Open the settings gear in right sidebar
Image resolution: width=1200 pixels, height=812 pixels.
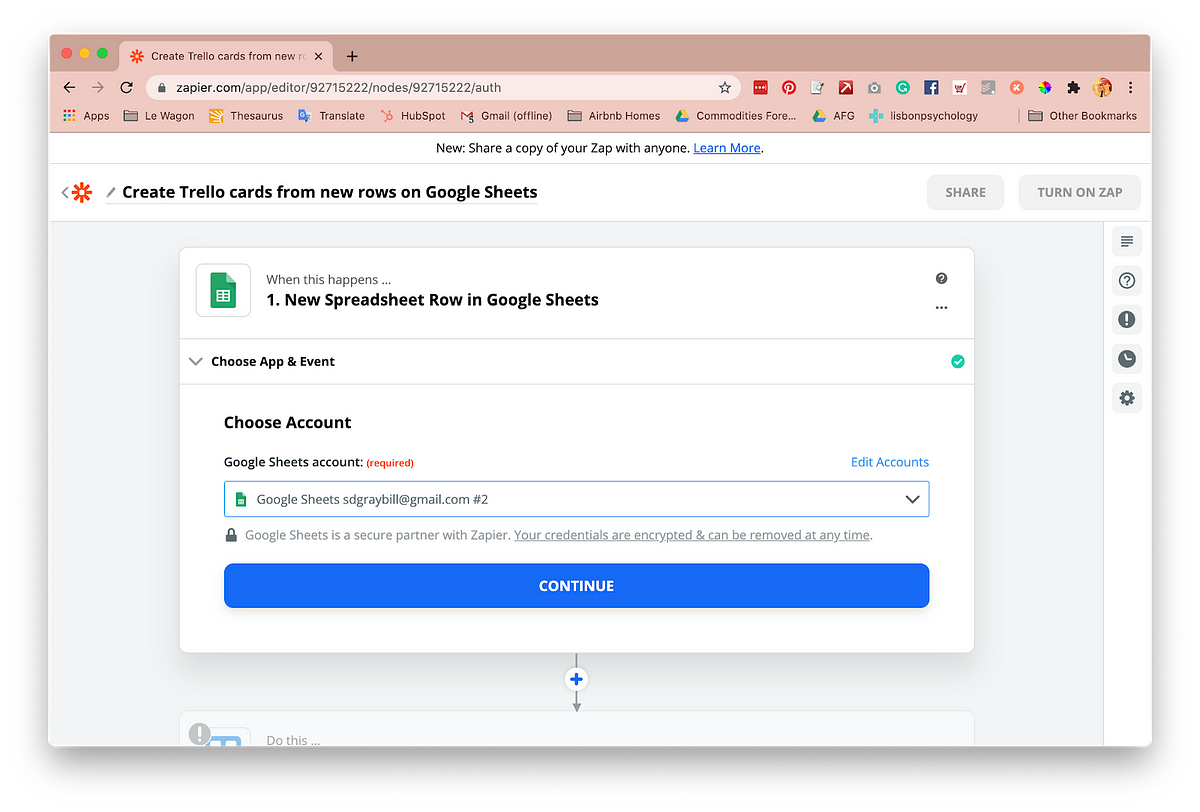point(1127,398)
